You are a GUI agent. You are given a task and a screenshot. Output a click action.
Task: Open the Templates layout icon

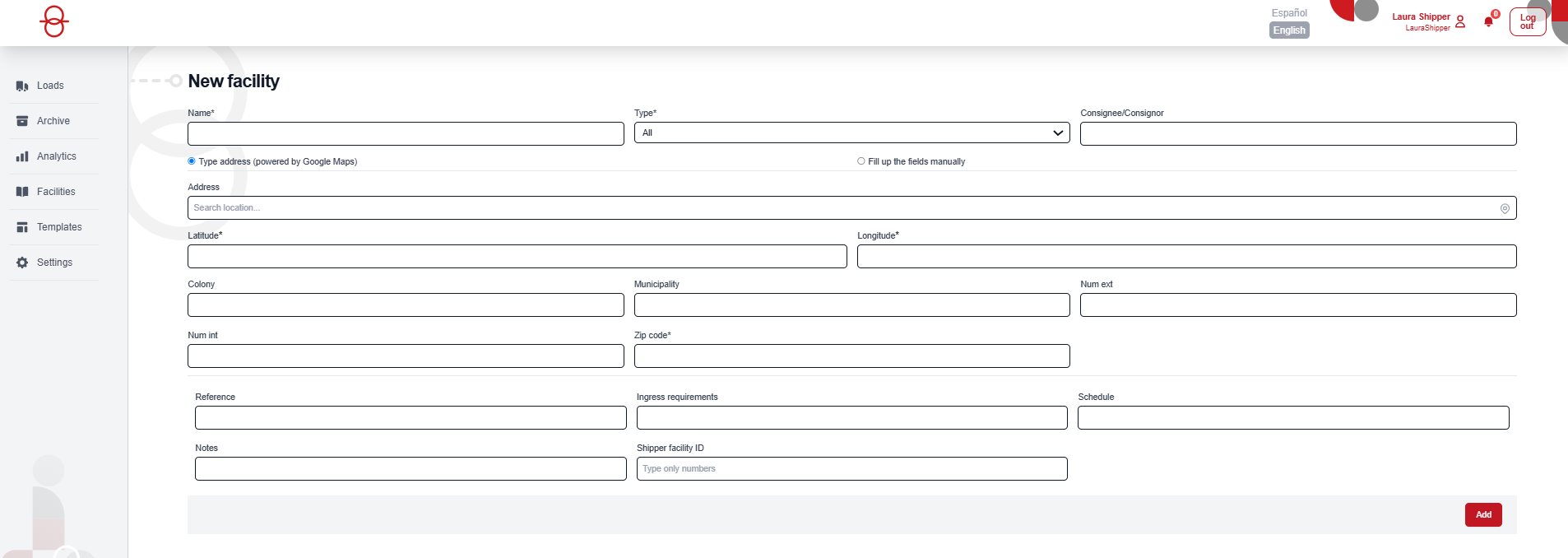[x=22, y=227]
